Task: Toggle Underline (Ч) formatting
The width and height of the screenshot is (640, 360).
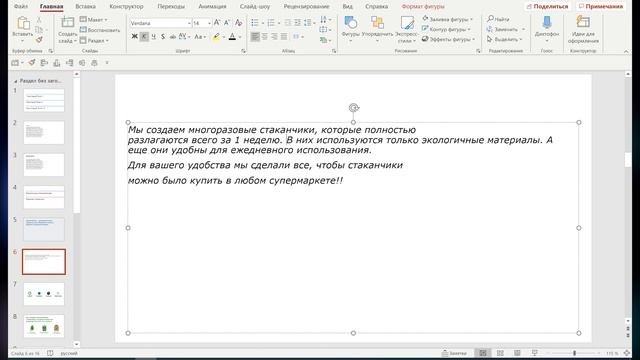Action: pyautogui.click(x=153, y=37)
